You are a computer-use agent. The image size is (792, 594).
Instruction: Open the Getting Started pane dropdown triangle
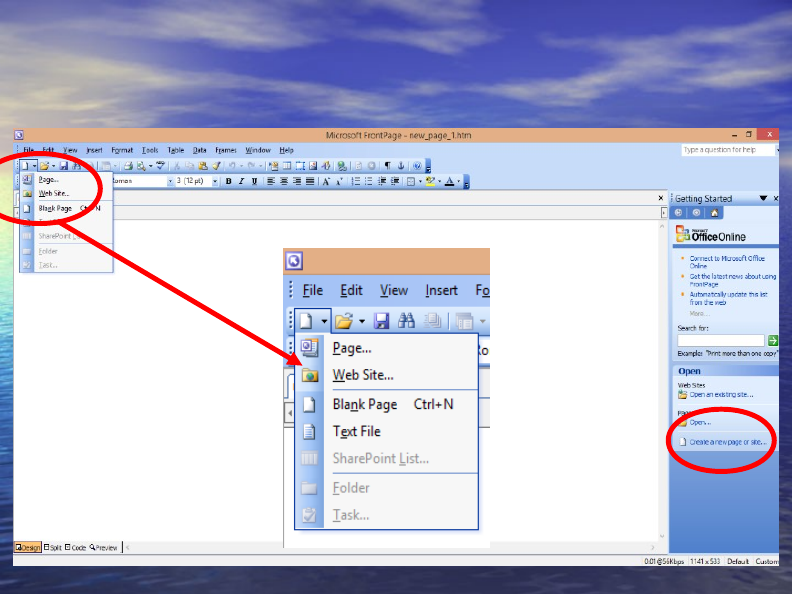tap(763, 199)
